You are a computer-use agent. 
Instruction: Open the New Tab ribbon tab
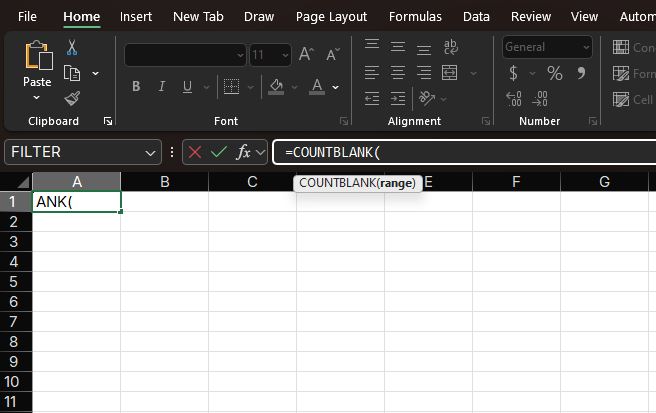(x=198, y=16)
